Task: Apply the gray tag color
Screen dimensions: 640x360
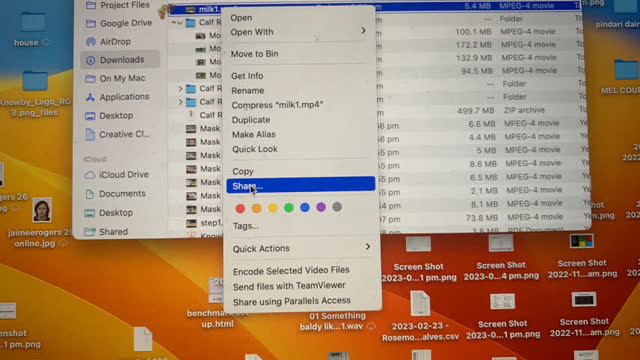Action: 337,207
